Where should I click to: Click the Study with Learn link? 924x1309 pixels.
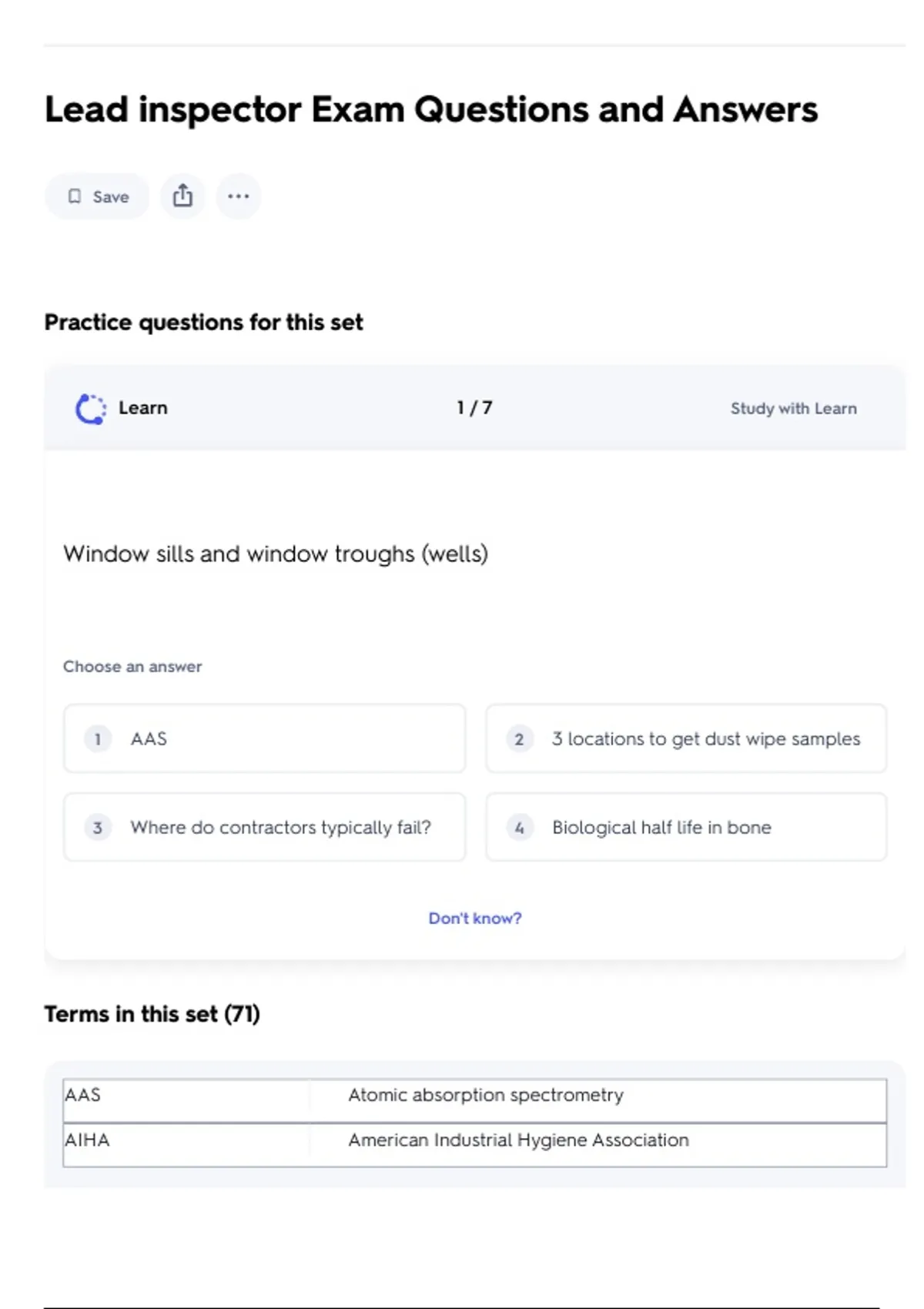pos(793,409)
